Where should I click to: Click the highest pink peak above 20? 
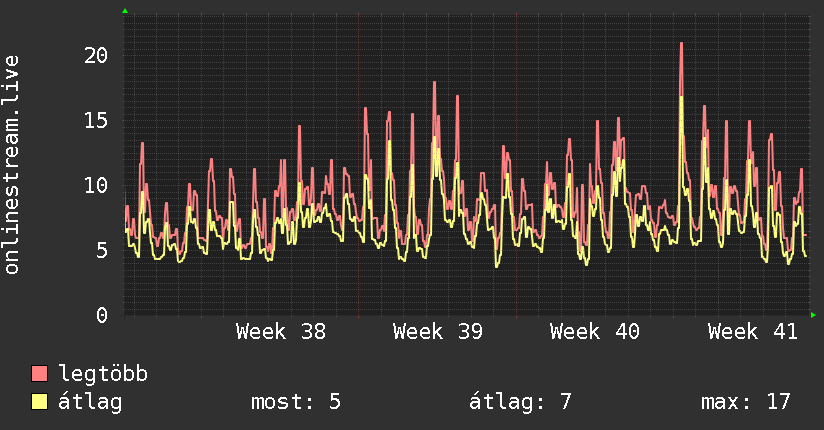click(x=682, y=44)
